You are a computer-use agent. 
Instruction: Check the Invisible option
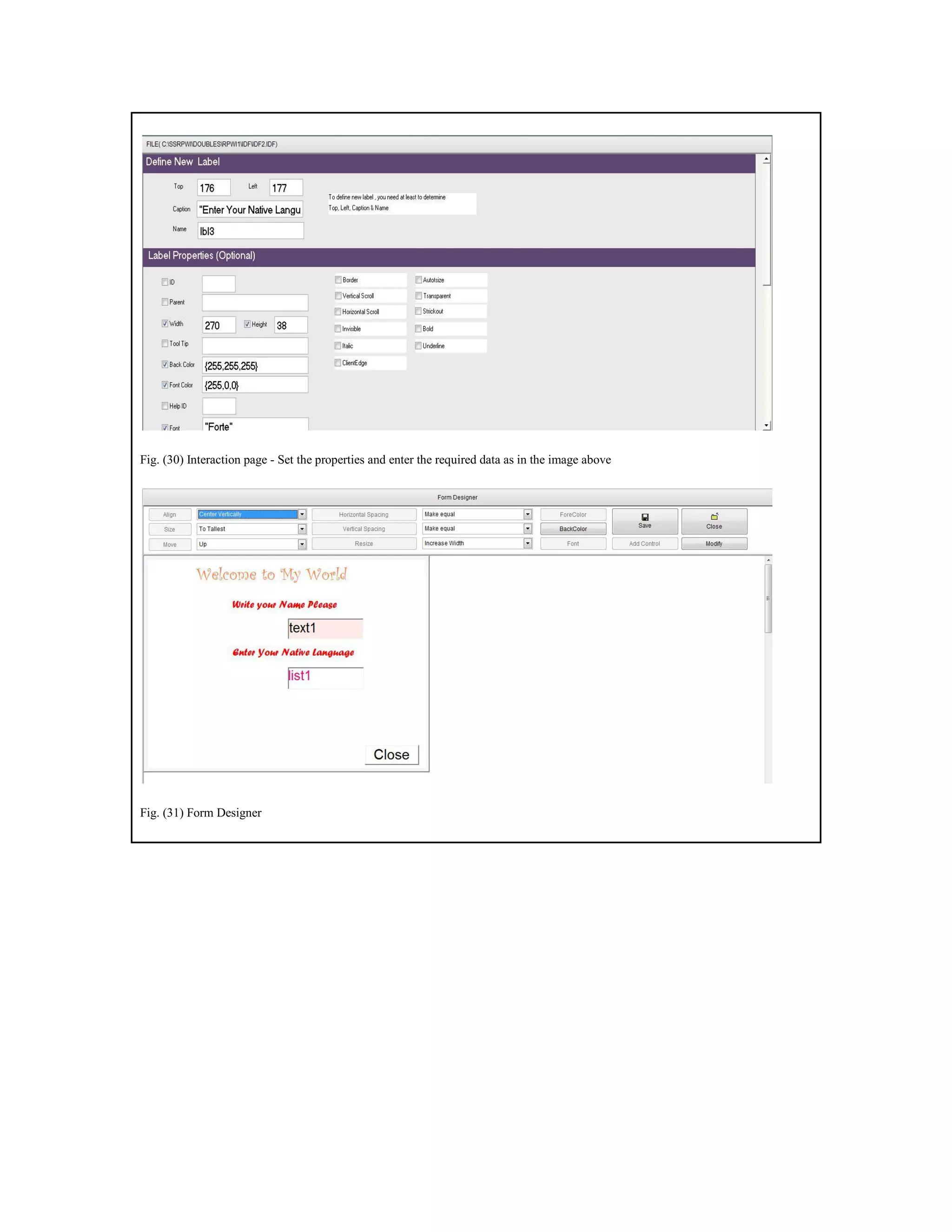click(338, 329)
